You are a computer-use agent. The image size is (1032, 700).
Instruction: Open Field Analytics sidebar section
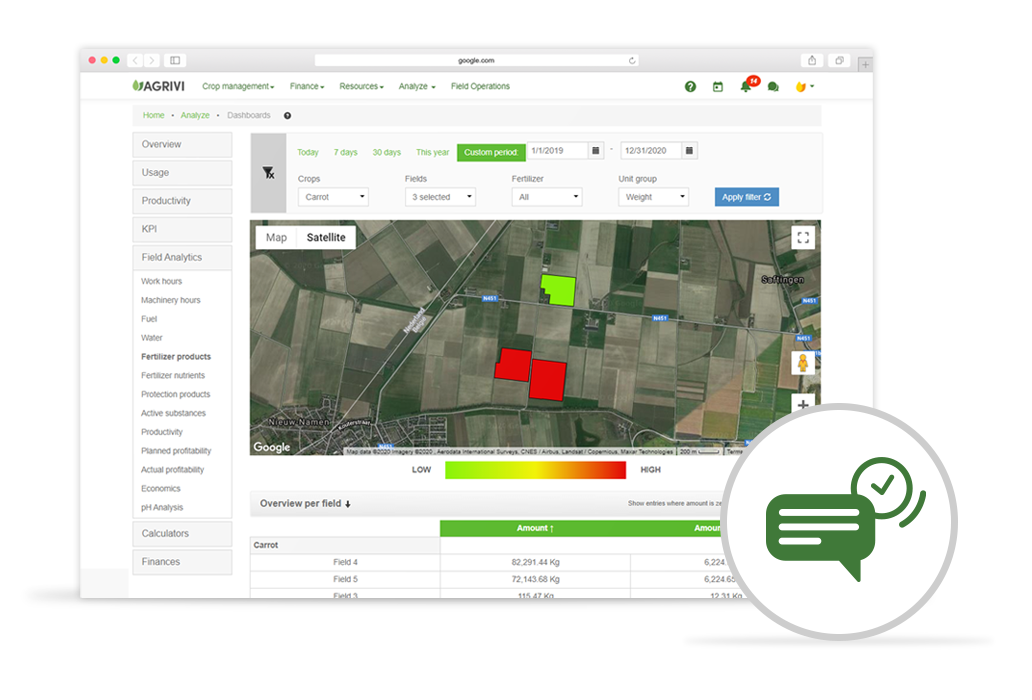(x=182, y=258)
